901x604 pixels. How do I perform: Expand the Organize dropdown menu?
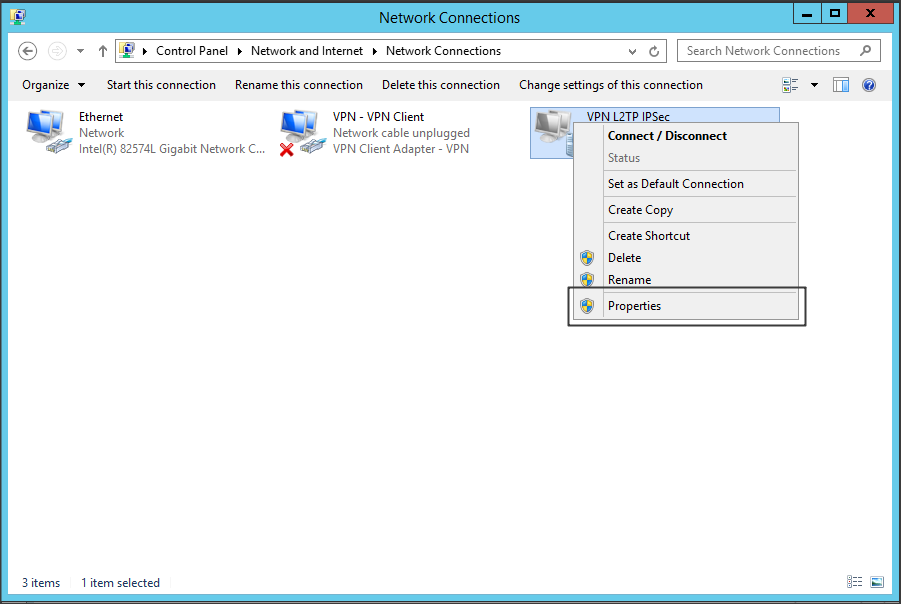click(x=53, y=85)
